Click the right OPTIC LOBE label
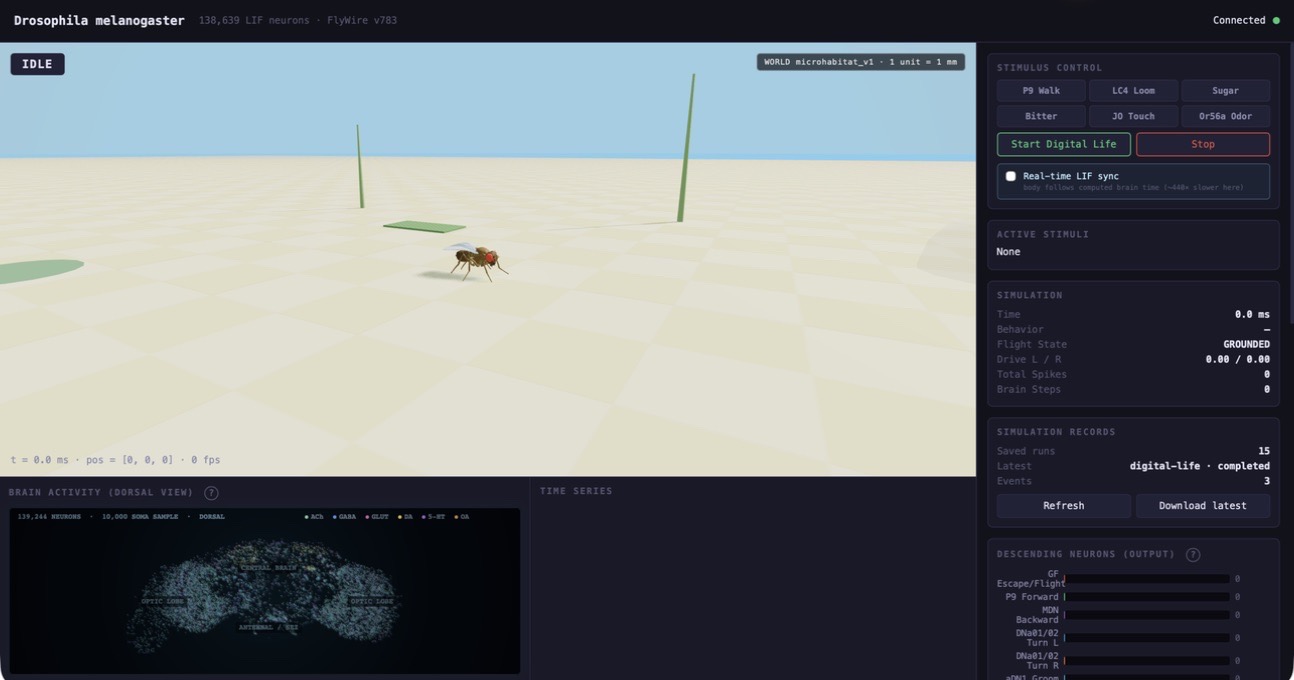Viewport: 1294px width, 680px height. pyautogui.click(x=371, y=602)
